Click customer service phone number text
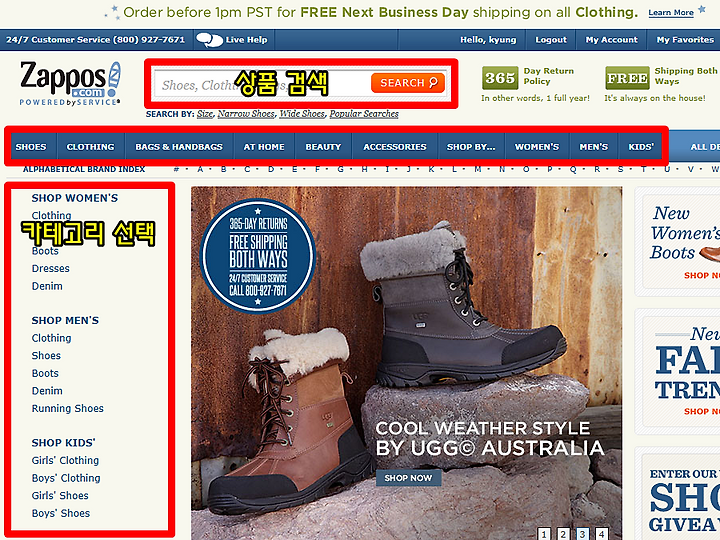This screenshot has height=540, width=720. coord(96,40)
